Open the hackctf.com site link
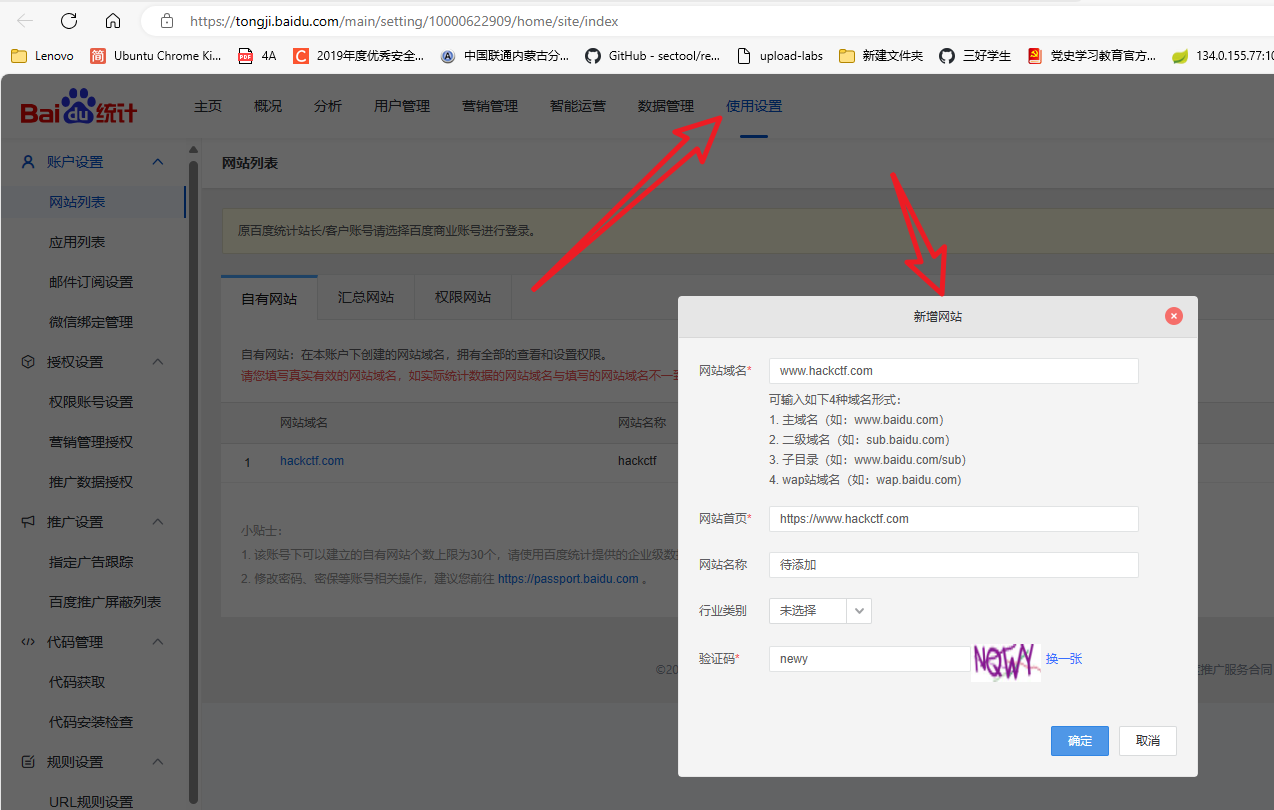The height and width of the screenshot is (810, 1274). (x=312, y=461)
